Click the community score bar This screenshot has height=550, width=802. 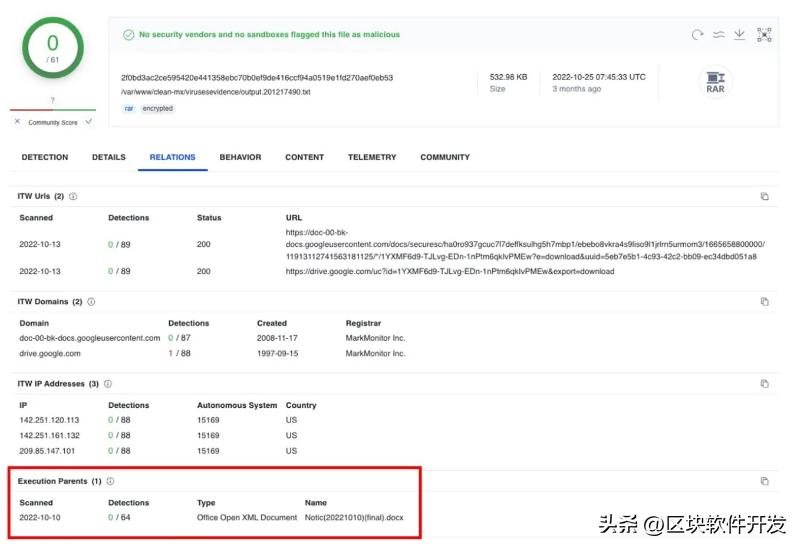click(53, 109)
